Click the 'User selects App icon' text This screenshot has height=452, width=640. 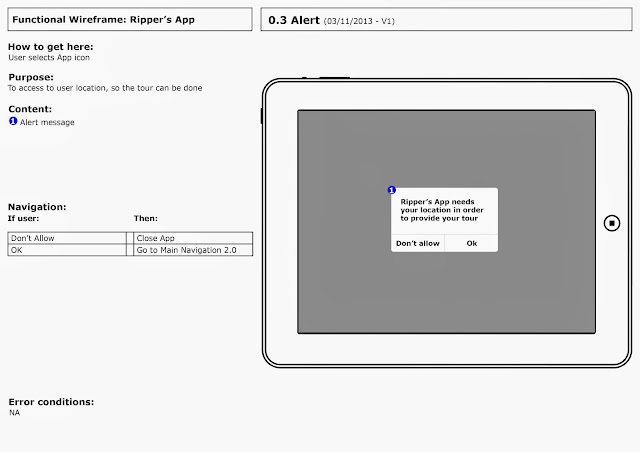pyautogui.click(x=49, y=58)
